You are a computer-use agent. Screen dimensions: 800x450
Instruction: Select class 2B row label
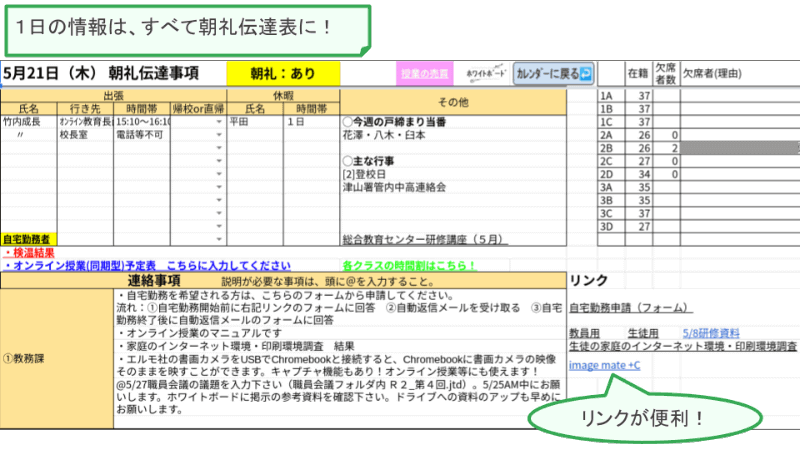pyautogui.click(x=611, y=148)
